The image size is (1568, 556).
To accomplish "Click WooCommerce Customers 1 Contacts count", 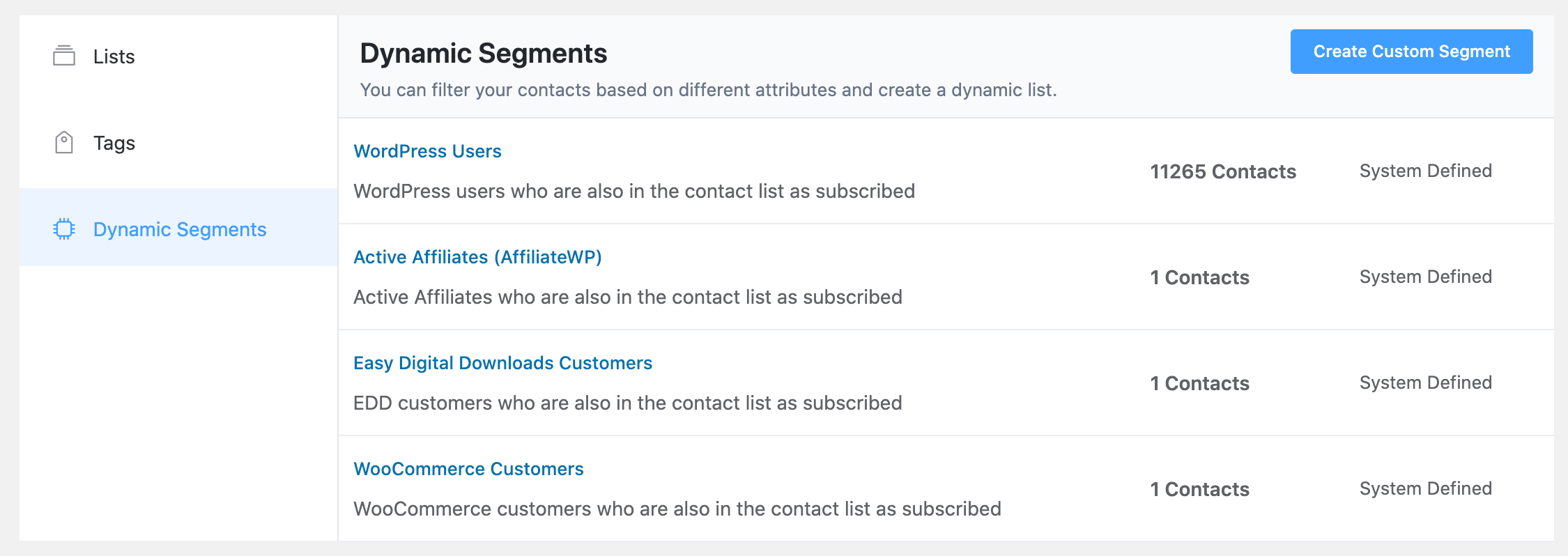I will point(1199,489).
